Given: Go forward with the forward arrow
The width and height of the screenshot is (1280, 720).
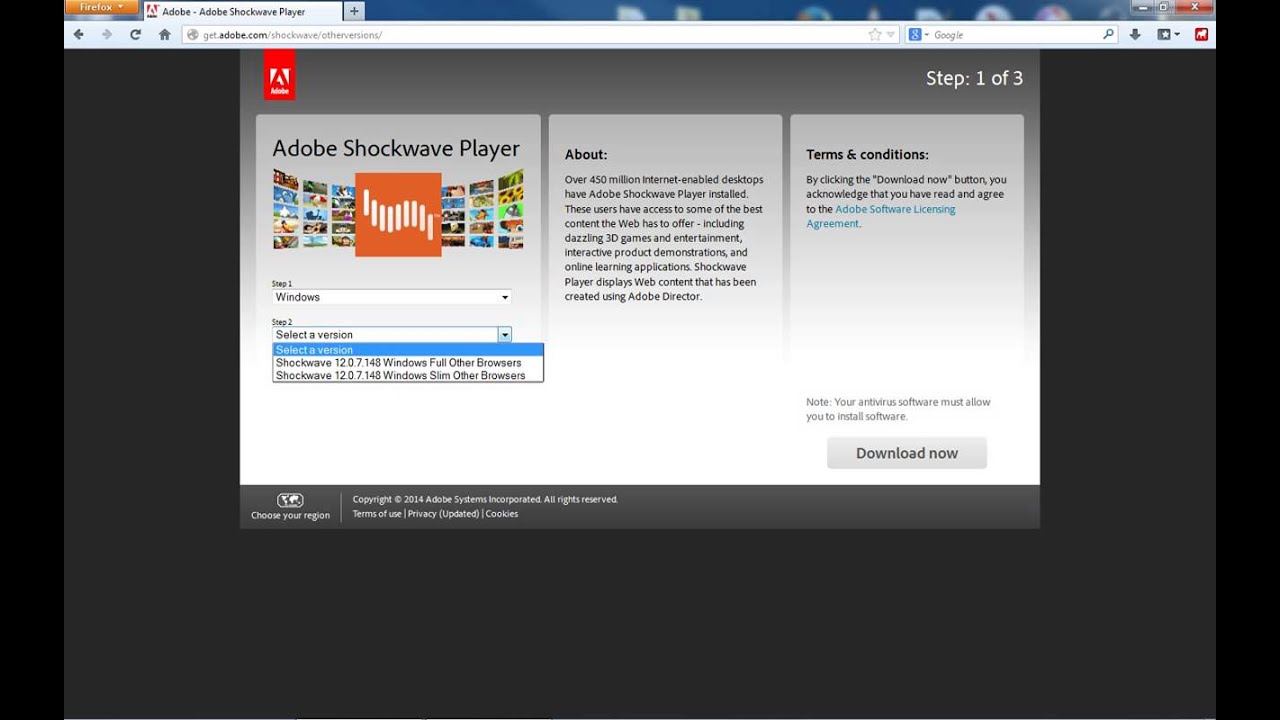Looking at the screenshot, I should [107, 34].
